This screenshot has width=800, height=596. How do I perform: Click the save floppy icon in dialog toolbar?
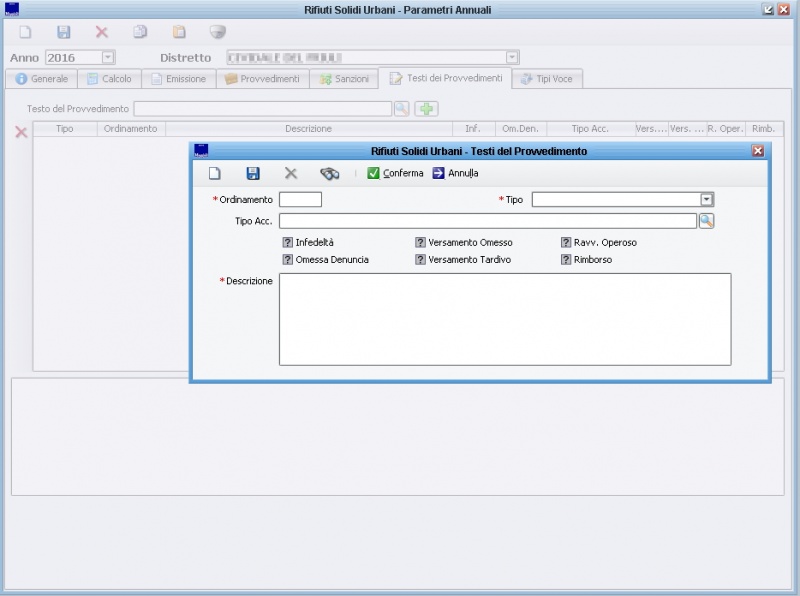[x=253, y=173]
